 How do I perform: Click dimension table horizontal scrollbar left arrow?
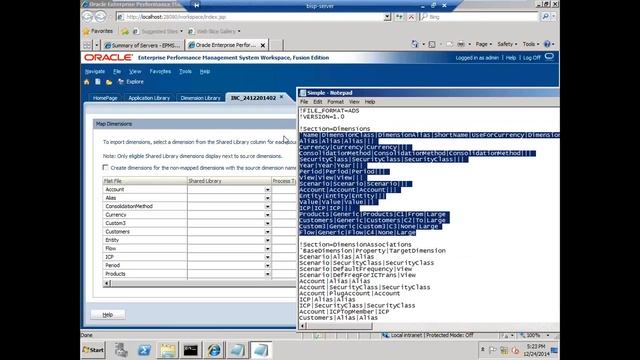pyautogui.click(x=107, y=283)
